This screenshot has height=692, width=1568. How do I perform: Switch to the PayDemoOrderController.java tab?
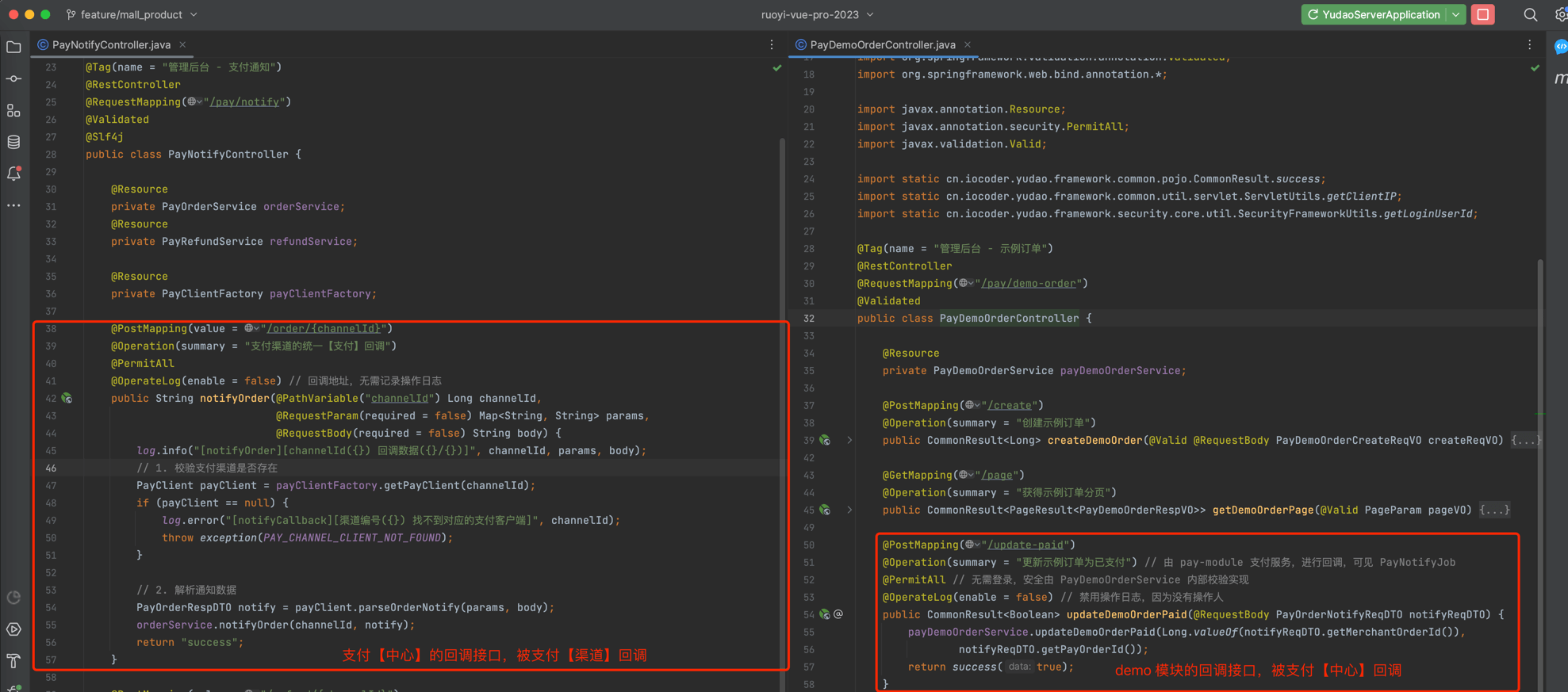tap(882, 45)
